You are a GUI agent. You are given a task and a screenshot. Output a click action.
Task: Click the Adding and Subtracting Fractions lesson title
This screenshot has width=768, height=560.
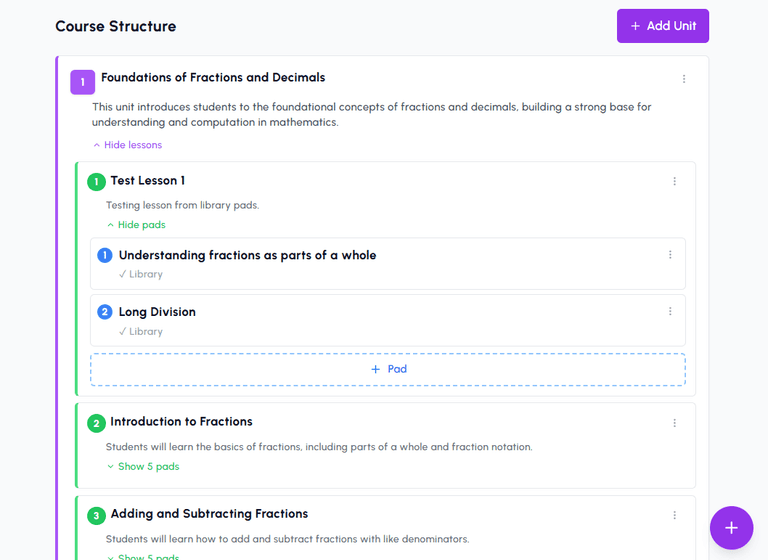pos(209,514)
